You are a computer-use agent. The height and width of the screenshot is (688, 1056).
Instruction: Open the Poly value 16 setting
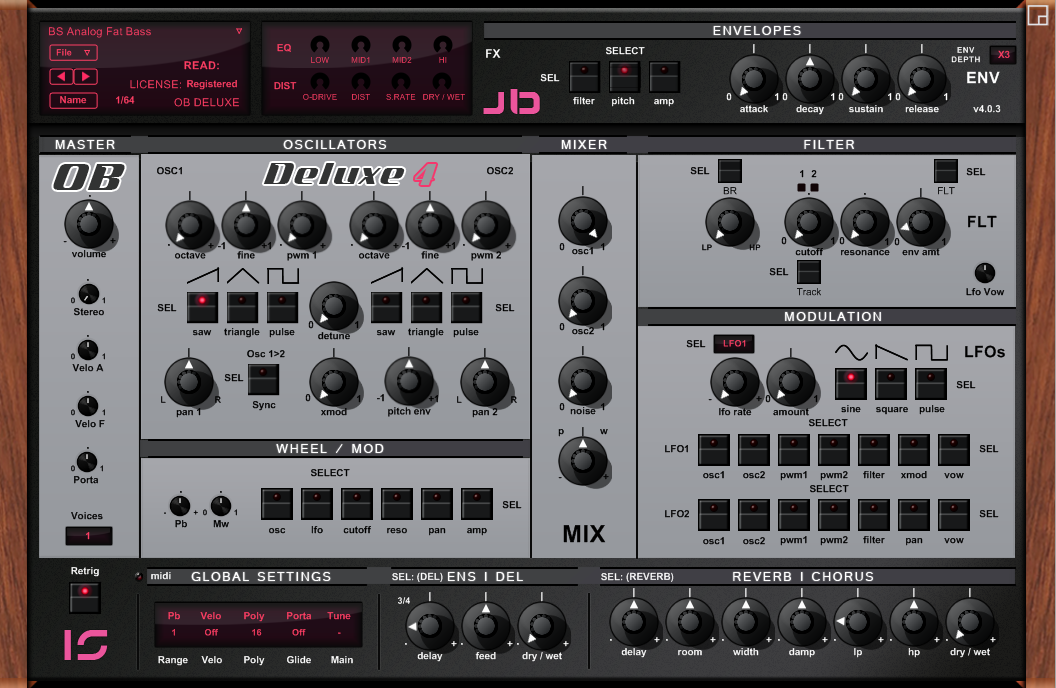coord(256,633)
